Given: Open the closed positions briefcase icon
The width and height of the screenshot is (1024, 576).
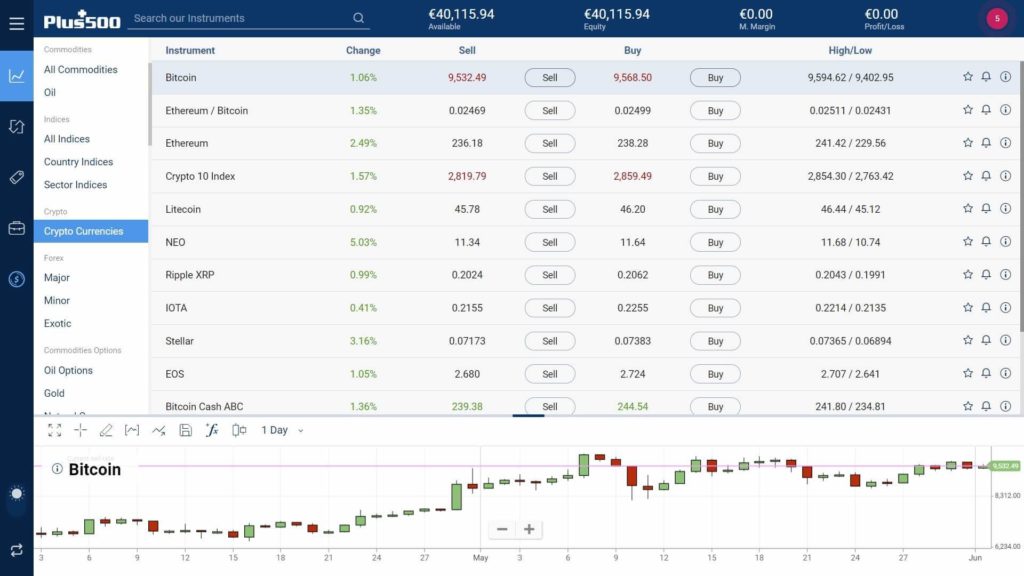Looking at the screenshot, I should (16, 228).
